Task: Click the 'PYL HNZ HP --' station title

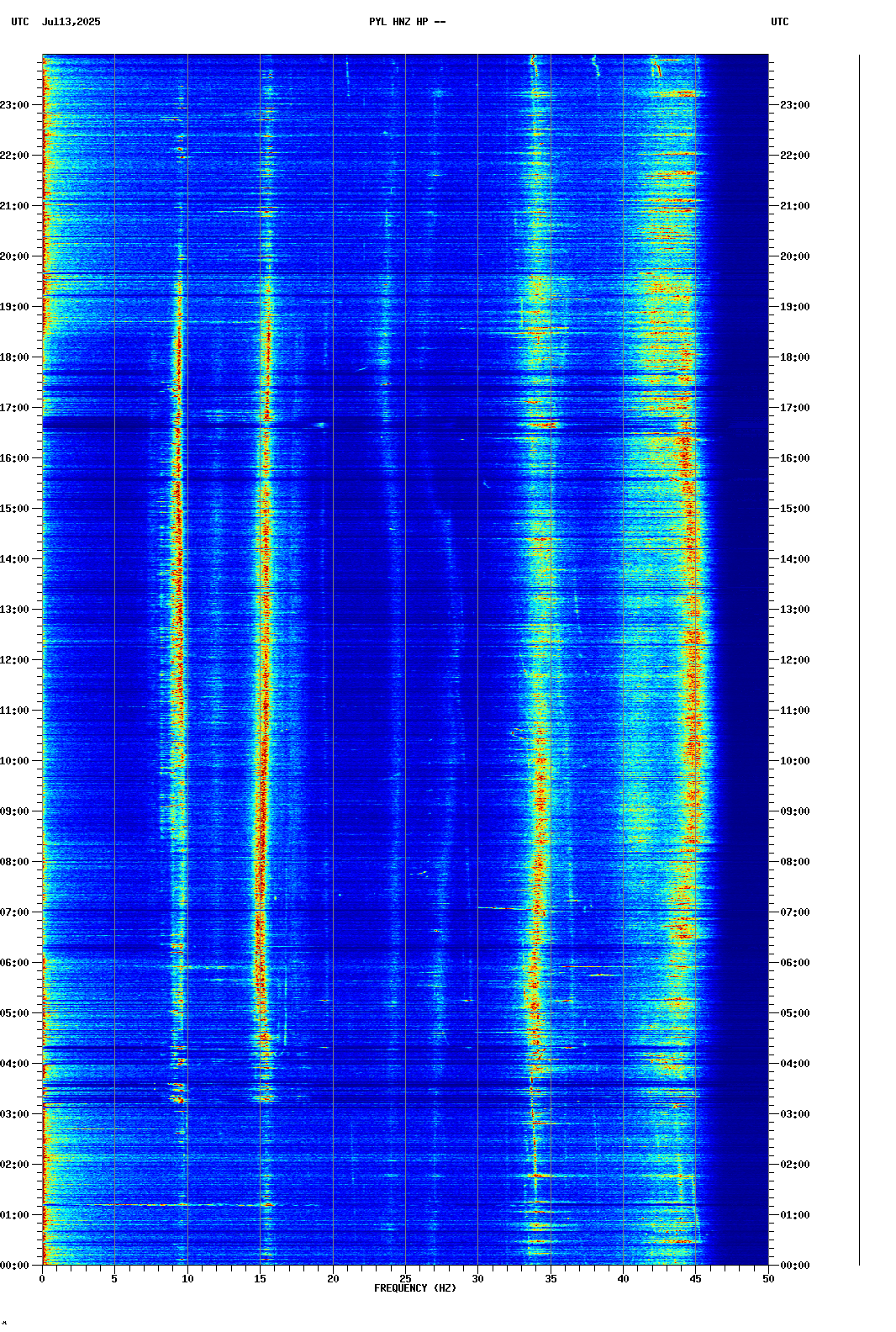Action: [408, 22]
